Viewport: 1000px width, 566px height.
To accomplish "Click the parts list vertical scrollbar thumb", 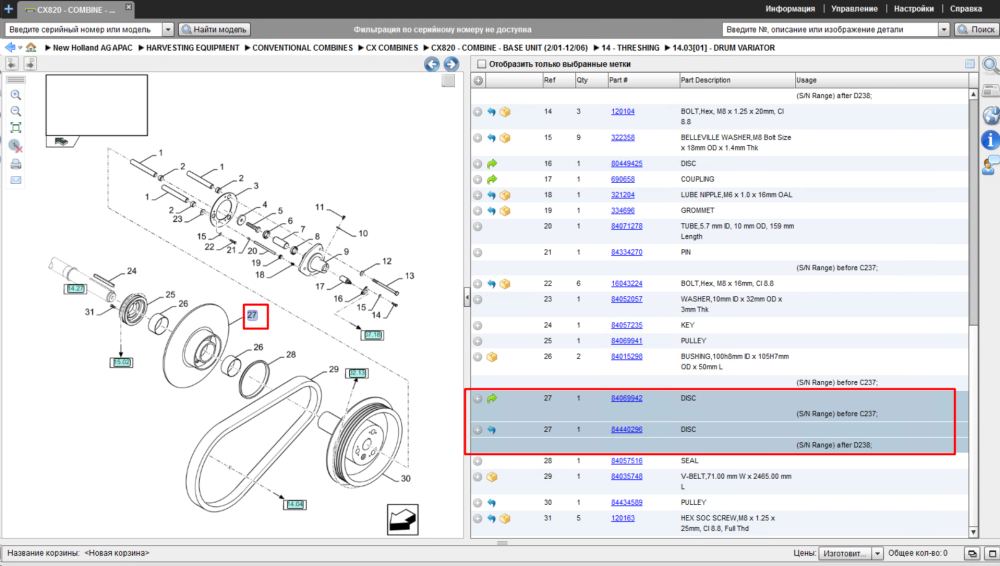I will [x=973, y=212].
